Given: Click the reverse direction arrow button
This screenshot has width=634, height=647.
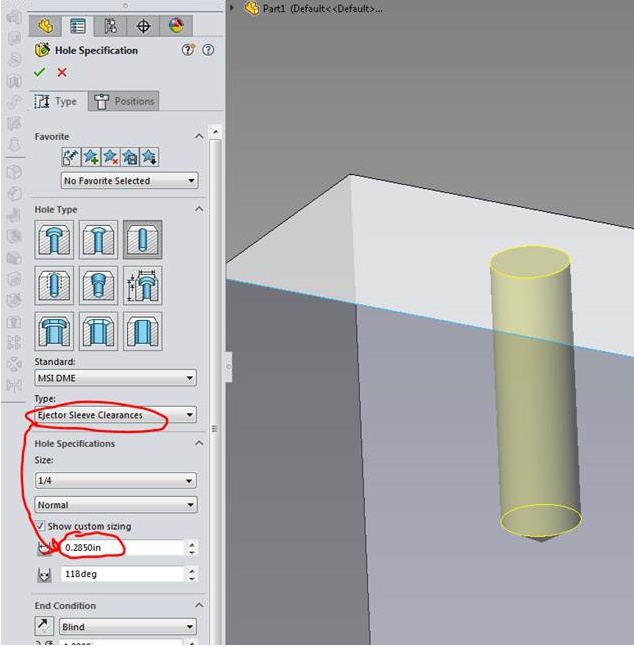Looking at the screenshot, I should tap(44, 626).
